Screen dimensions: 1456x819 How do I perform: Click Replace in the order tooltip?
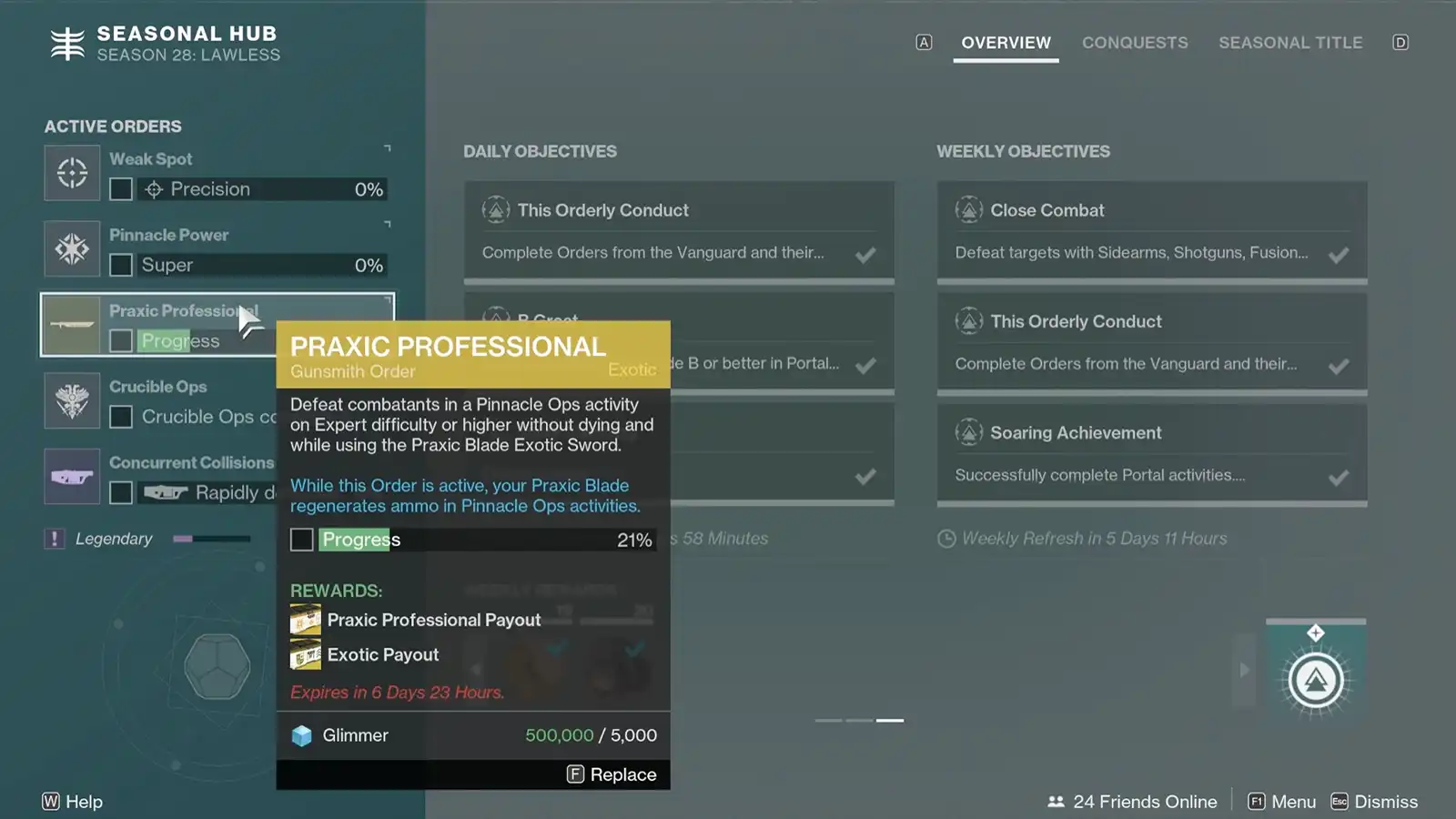point(612,774)
